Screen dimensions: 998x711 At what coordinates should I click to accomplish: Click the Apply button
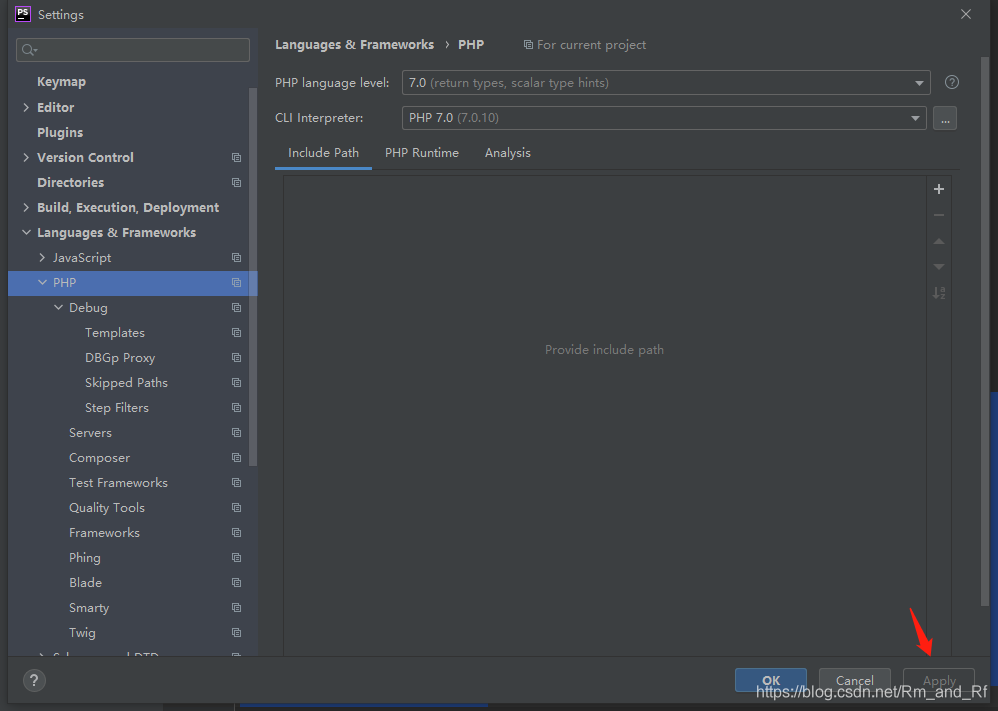click(x=939, y=680)
